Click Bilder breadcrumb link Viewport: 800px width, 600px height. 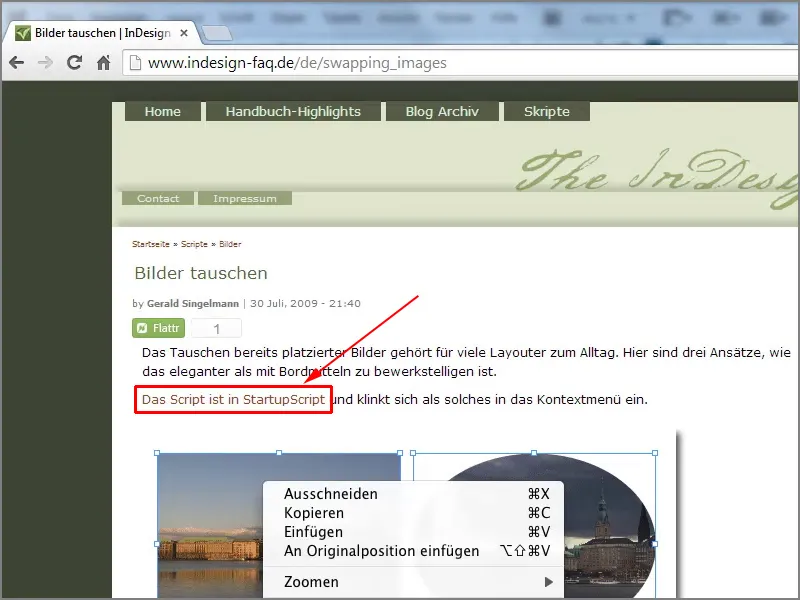point(230,244)
